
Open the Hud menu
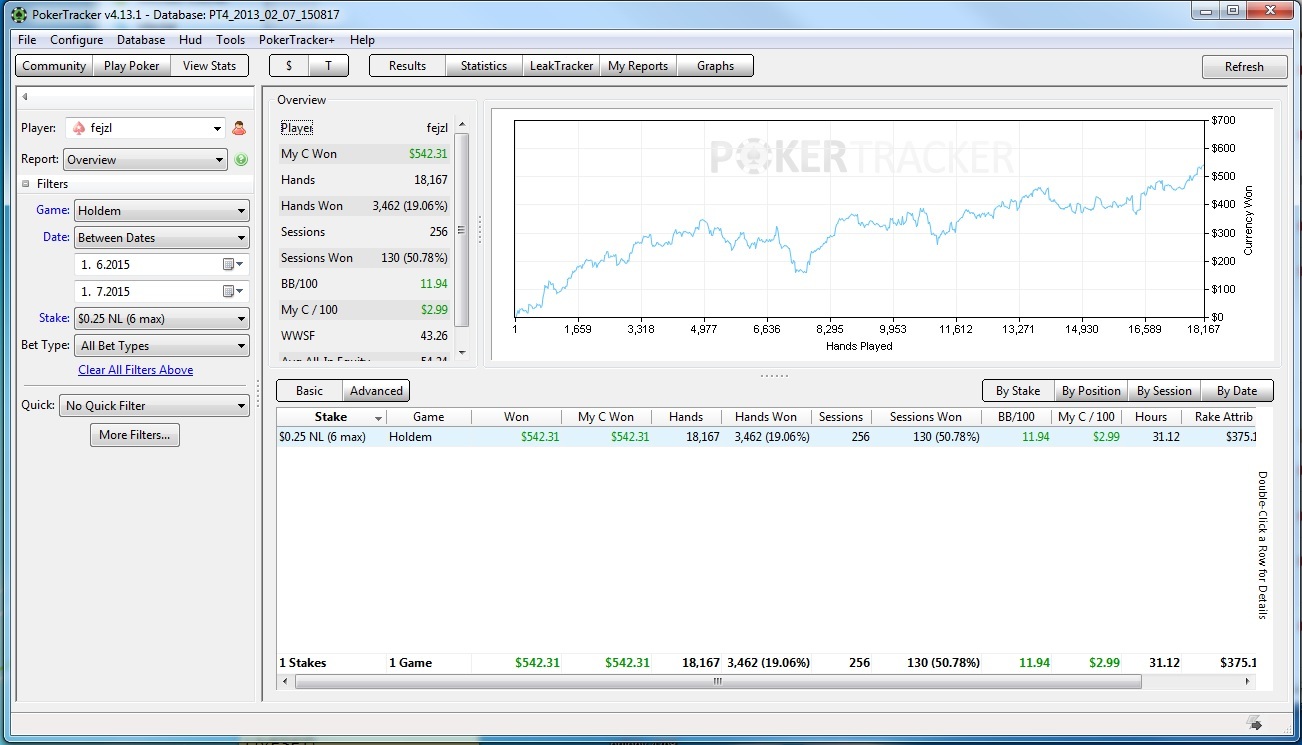pos(190,40)
